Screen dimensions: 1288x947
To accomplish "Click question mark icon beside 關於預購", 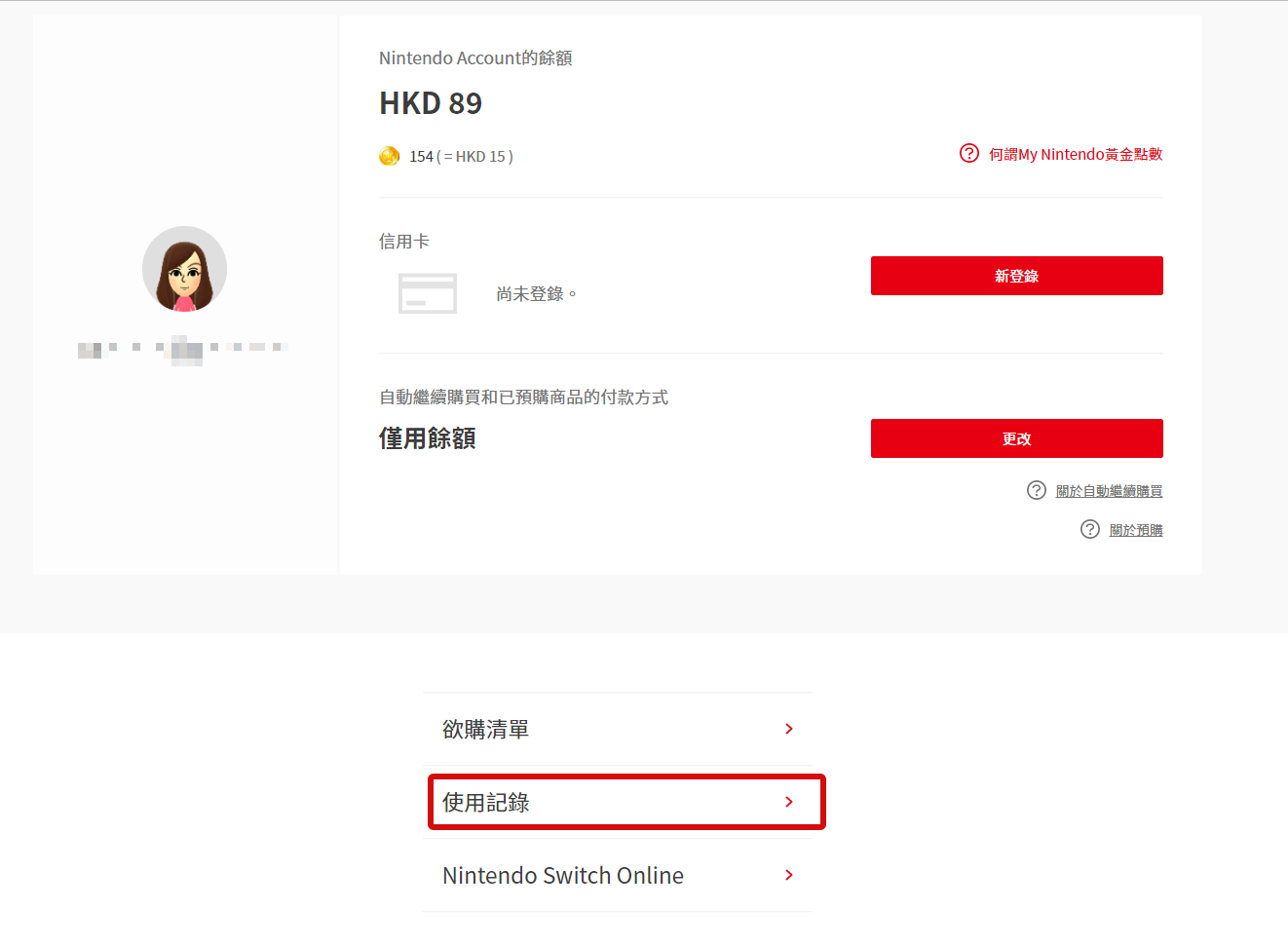I will pyautogui.click(x=1090, y=529).
